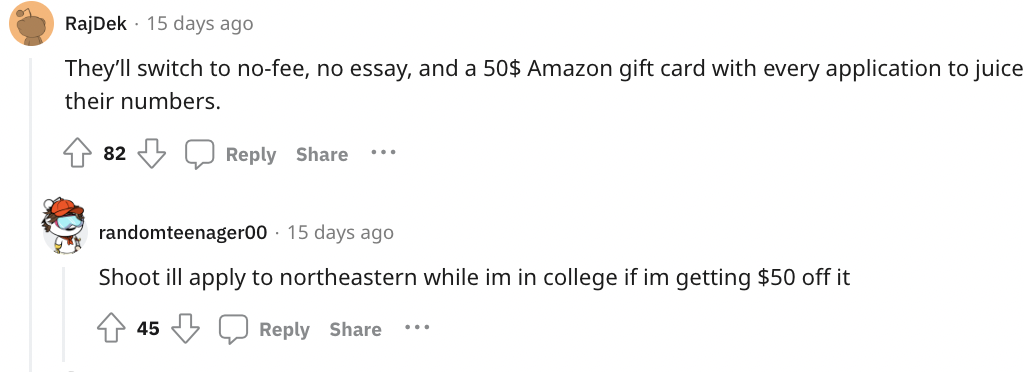Open the "15 days ago" timestamp beside RajDek

200,24
